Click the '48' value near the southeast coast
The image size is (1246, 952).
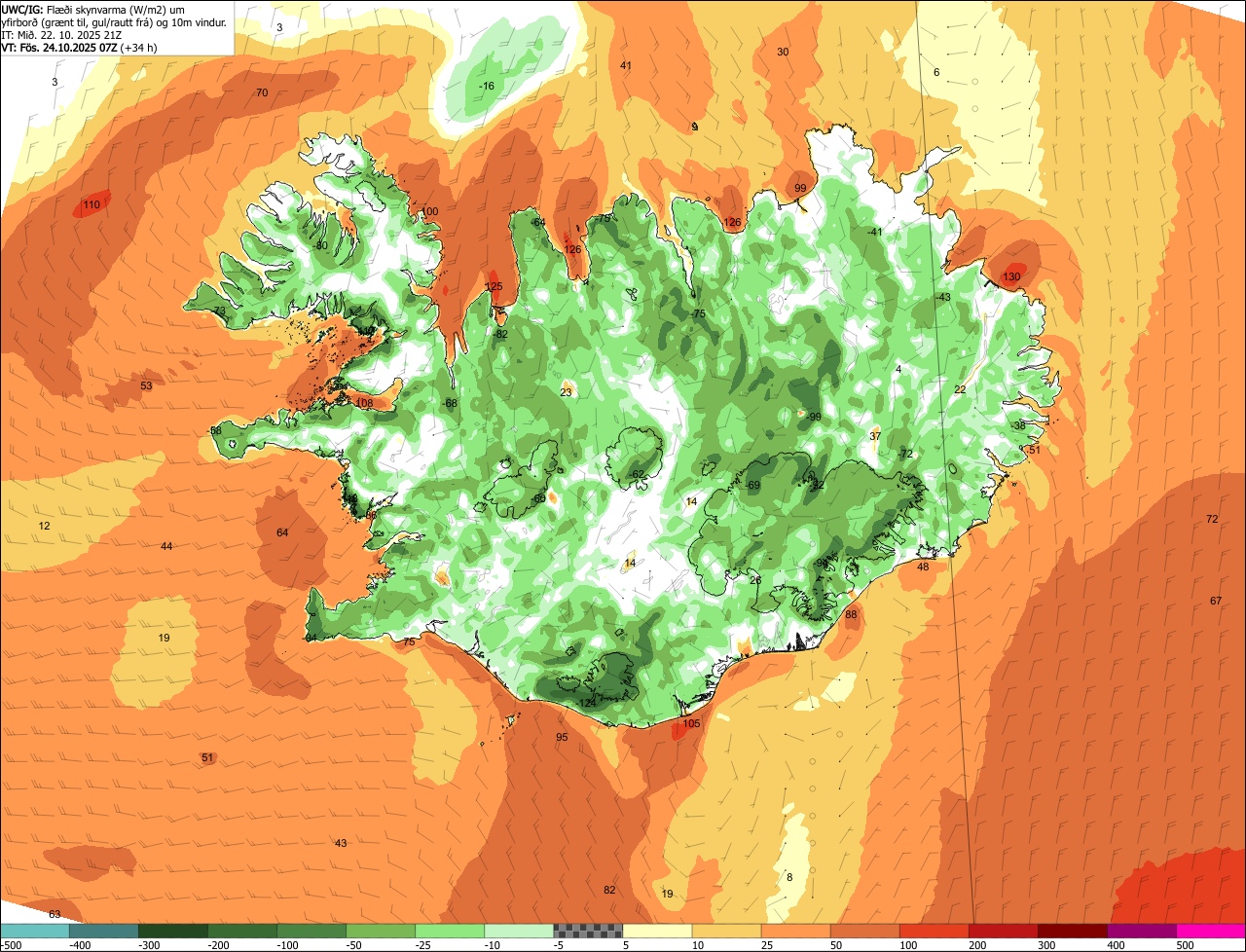point(923,567)
